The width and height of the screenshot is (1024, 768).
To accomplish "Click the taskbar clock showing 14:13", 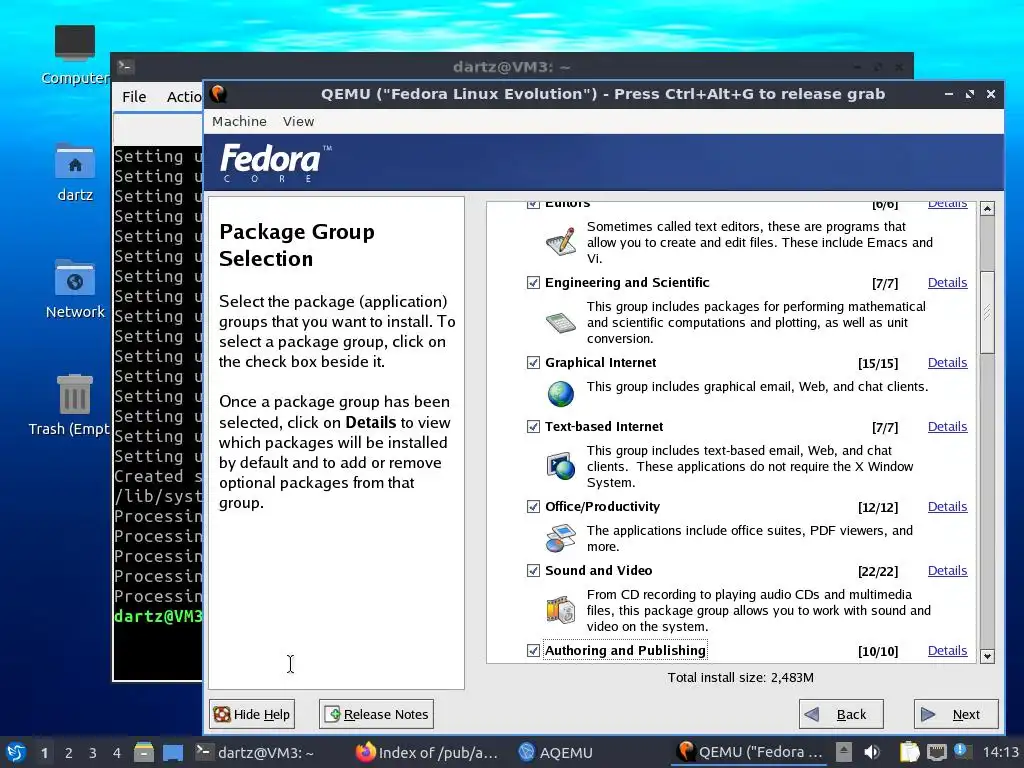I will [1000, 752].
